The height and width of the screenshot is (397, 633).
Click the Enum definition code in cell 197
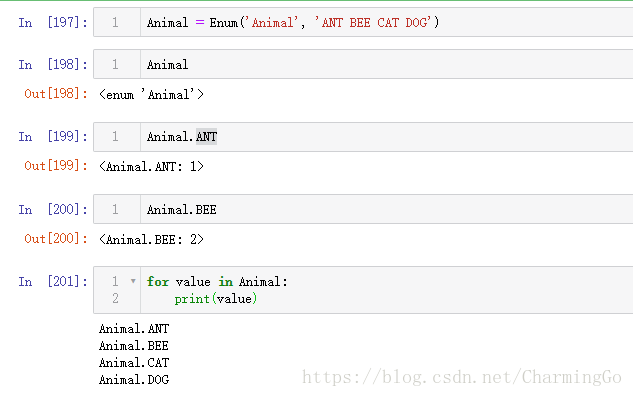293,22
